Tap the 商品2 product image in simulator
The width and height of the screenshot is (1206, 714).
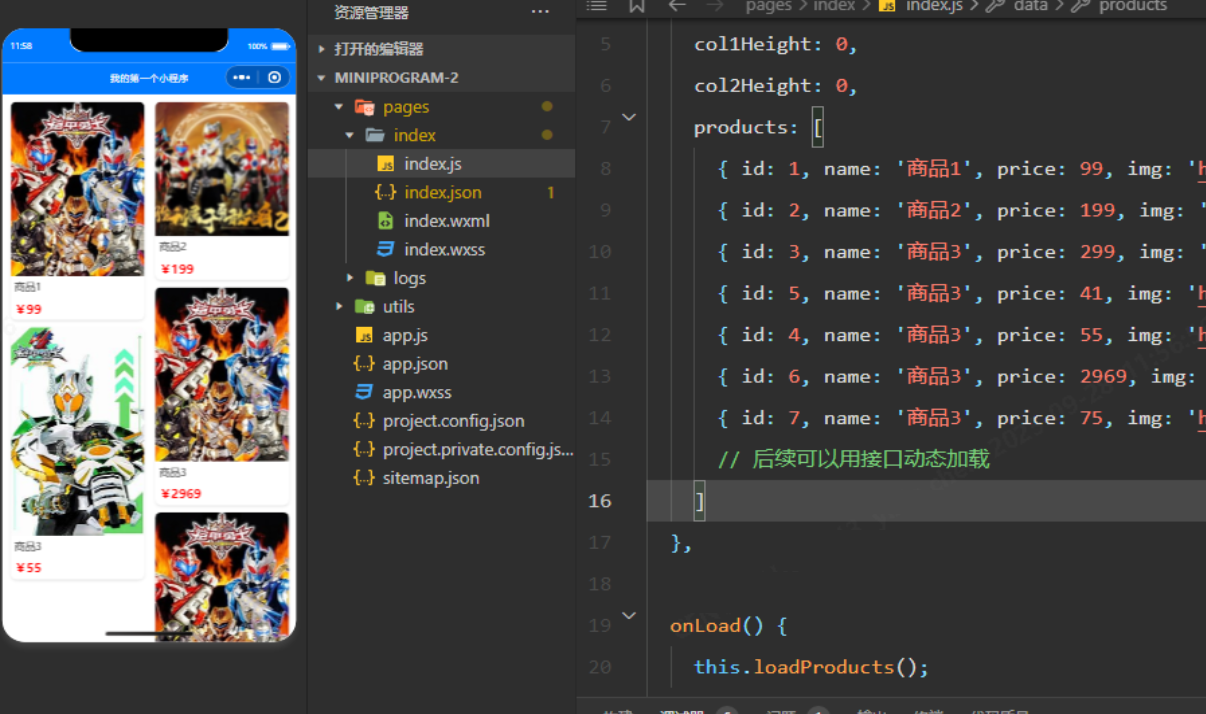coord(222,169)
